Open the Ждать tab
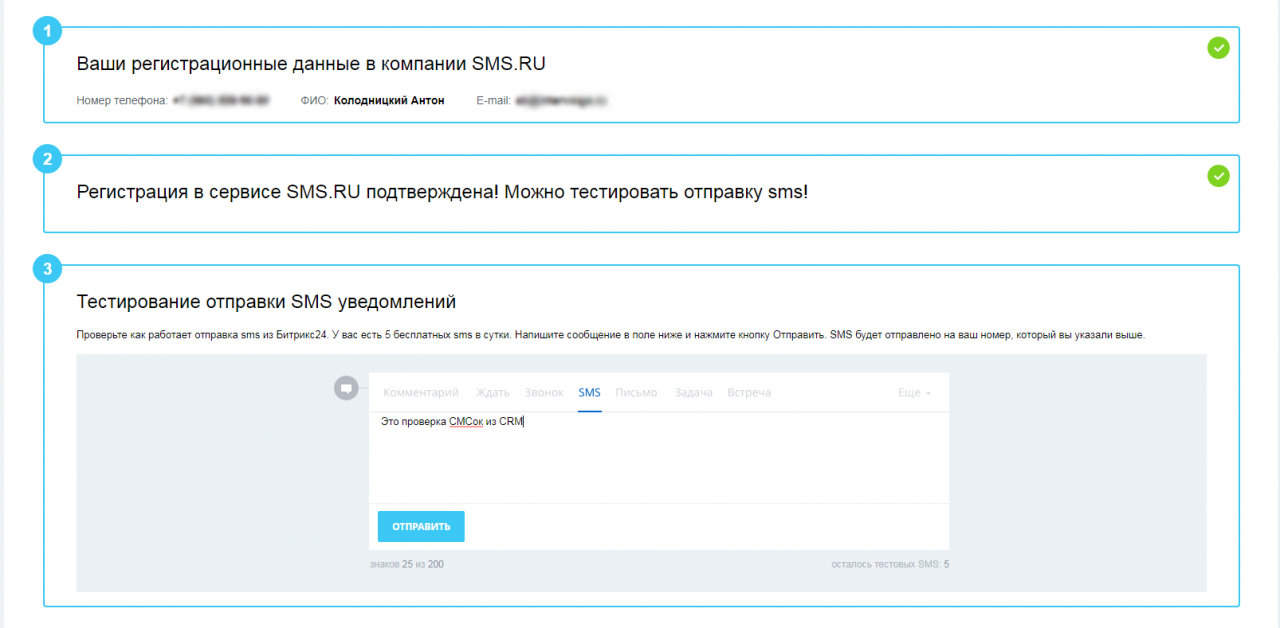This screenshot has height=628, width=1280. [x=493, y=393]
